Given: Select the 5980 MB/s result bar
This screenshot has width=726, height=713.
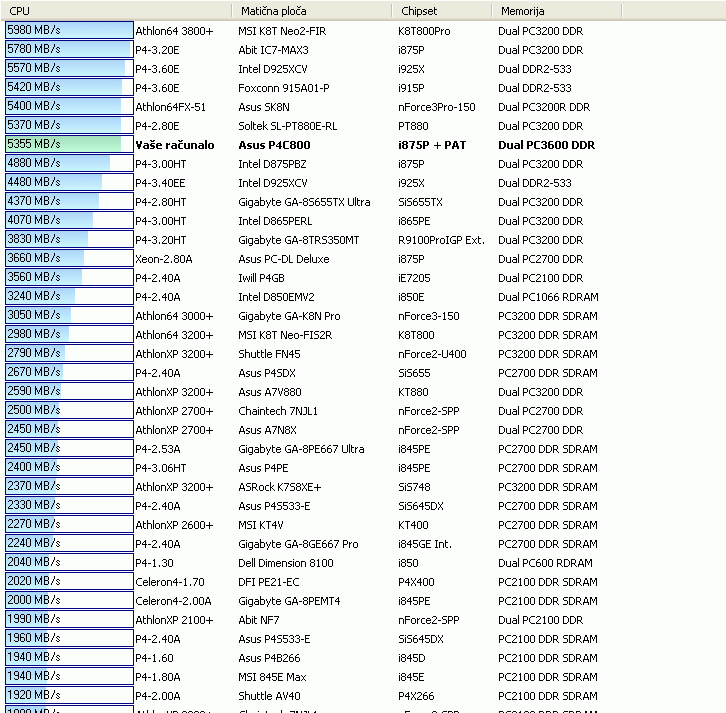Looking at the screenshot, I should click(x=68, y=31).
